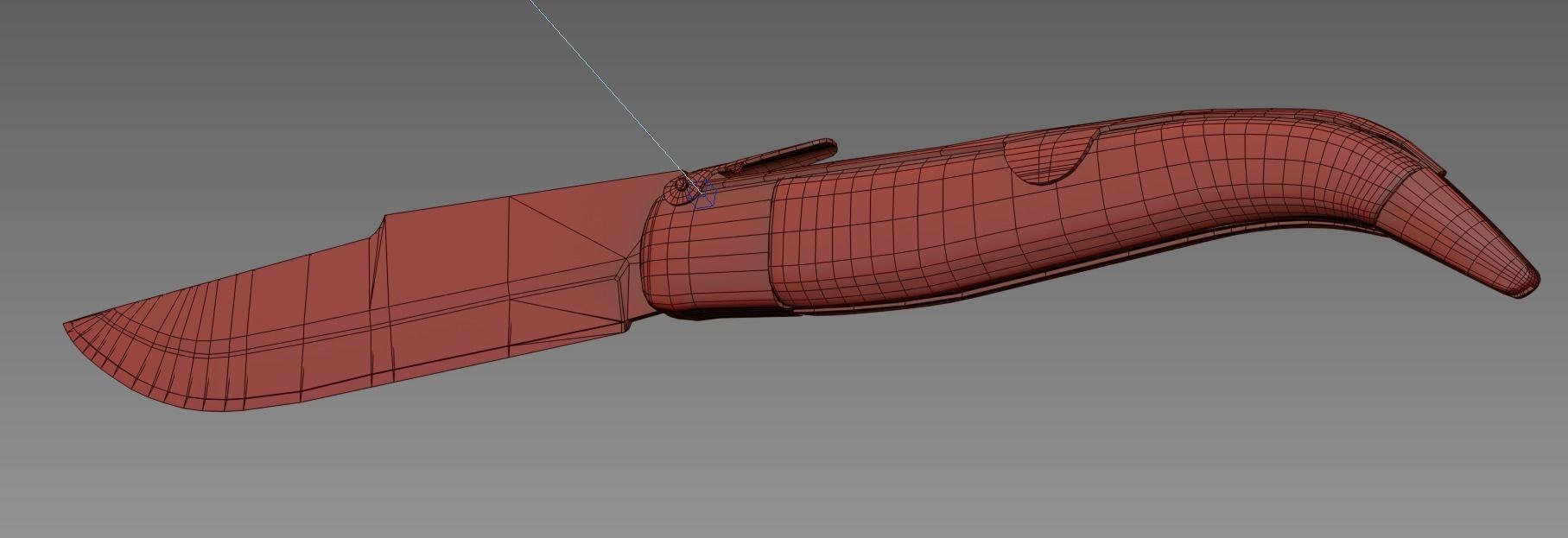Select the blue light target gizmo
This screenshot has width=1568, height=538.
[x=703, y=195]
